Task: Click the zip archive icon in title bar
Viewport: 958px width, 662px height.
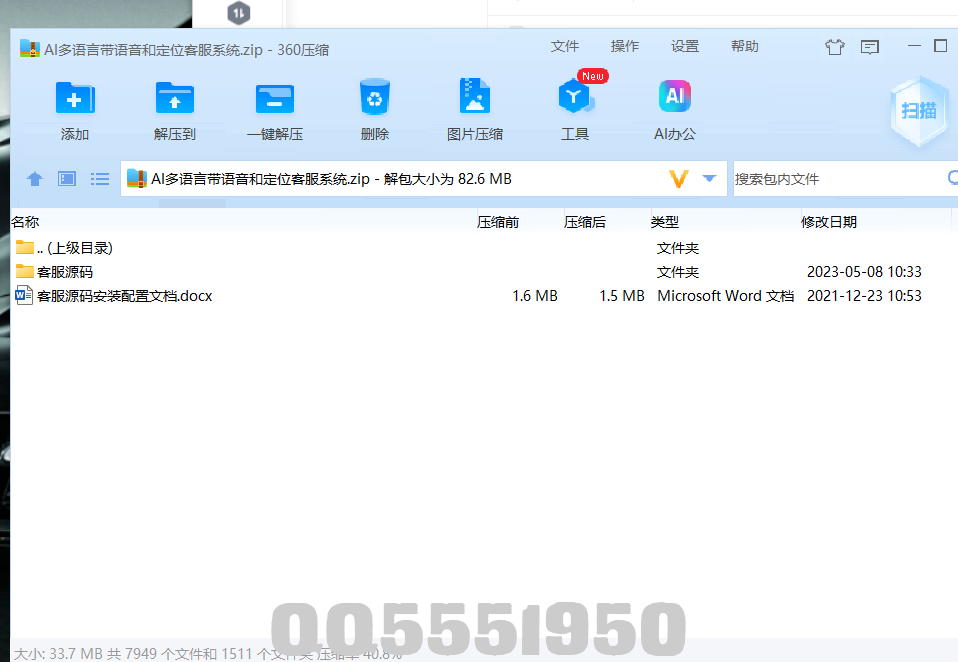Action: click(29, 49)
